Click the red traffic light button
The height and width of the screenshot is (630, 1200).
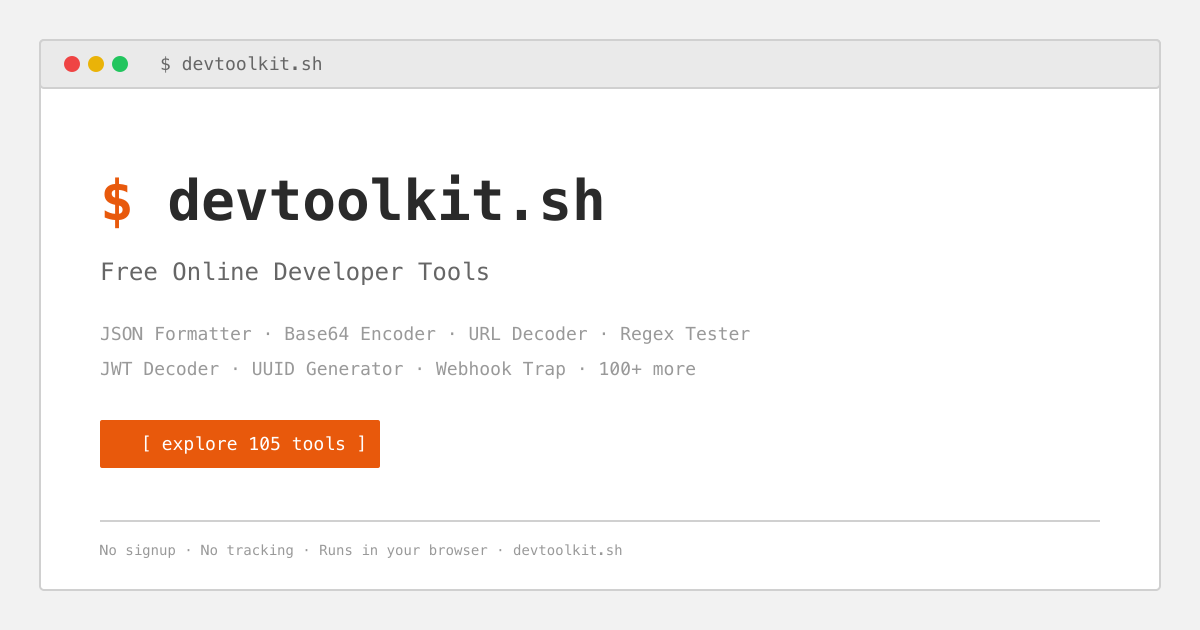click(x=72, y=63)
